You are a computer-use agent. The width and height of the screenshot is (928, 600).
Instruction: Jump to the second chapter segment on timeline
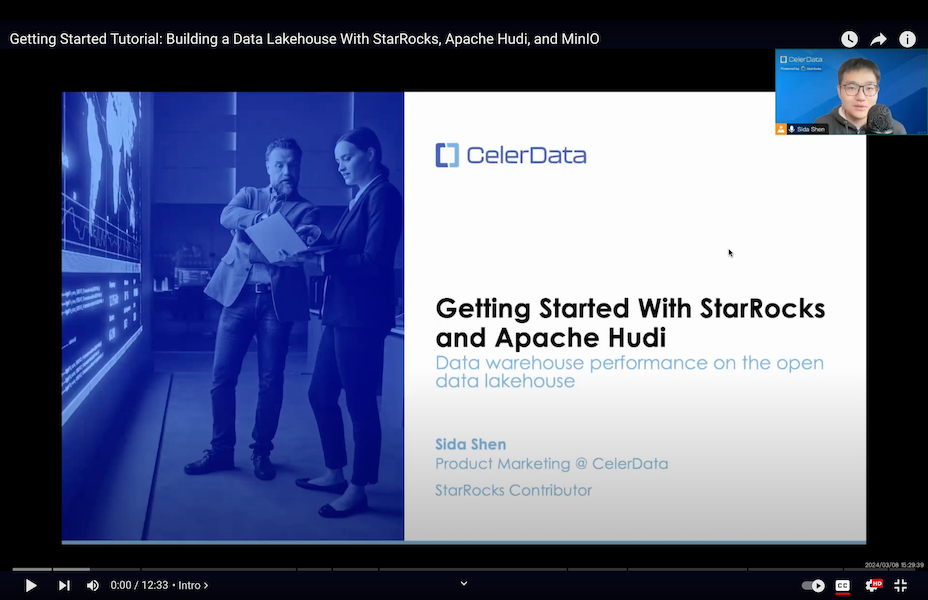(72, 569)
